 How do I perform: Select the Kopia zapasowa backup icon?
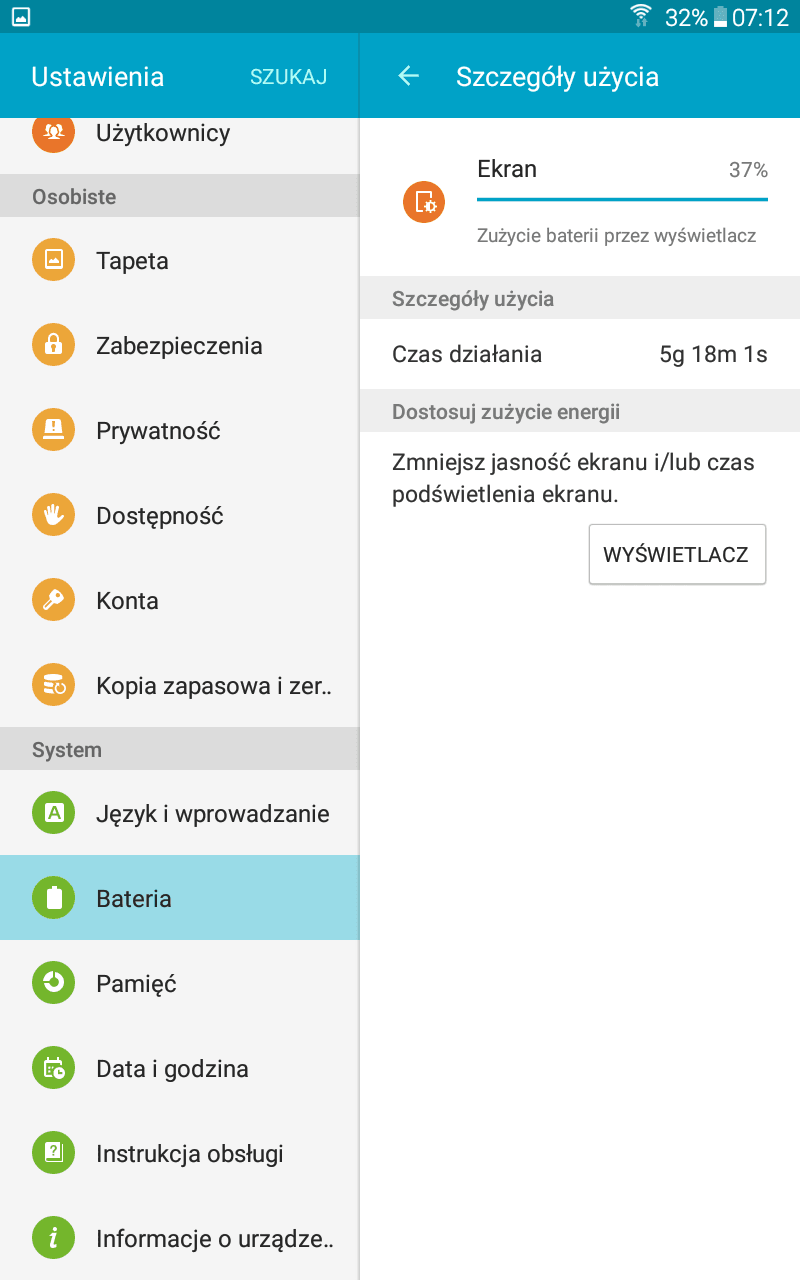click(x=54, y=685)
